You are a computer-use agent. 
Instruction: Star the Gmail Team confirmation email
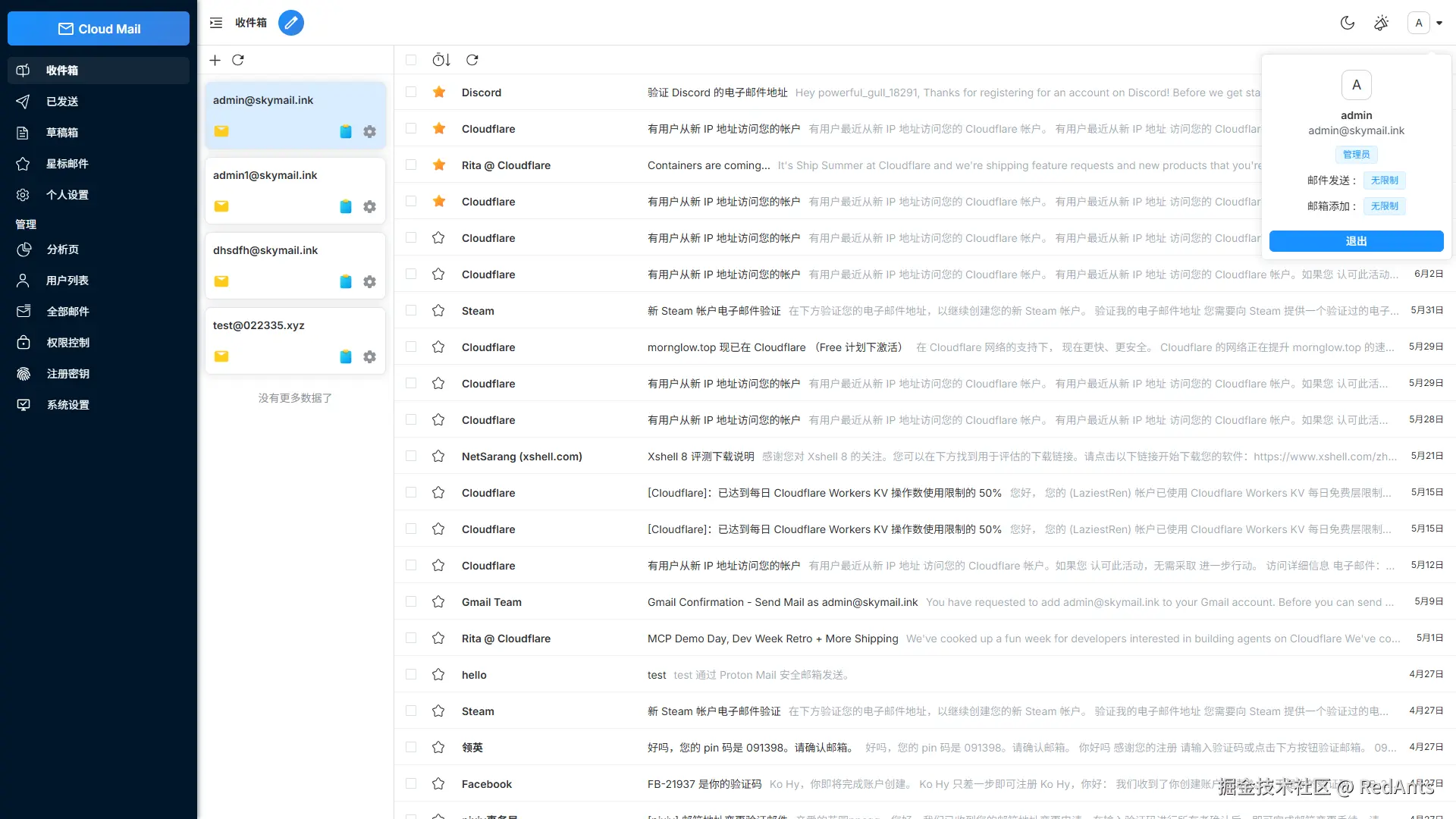[x=438, y=602]
